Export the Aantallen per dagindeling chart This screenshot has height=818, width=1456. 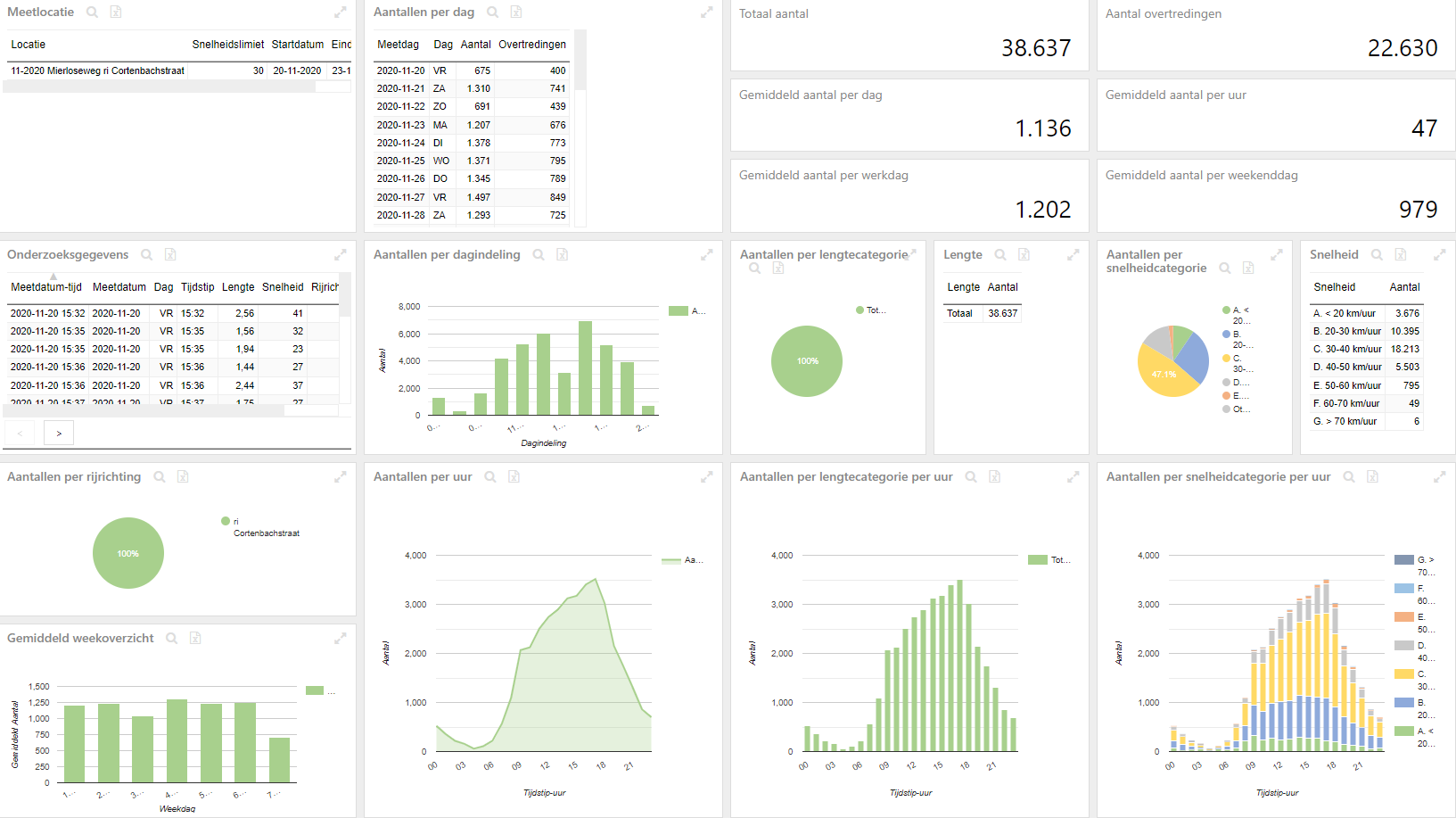563,255
